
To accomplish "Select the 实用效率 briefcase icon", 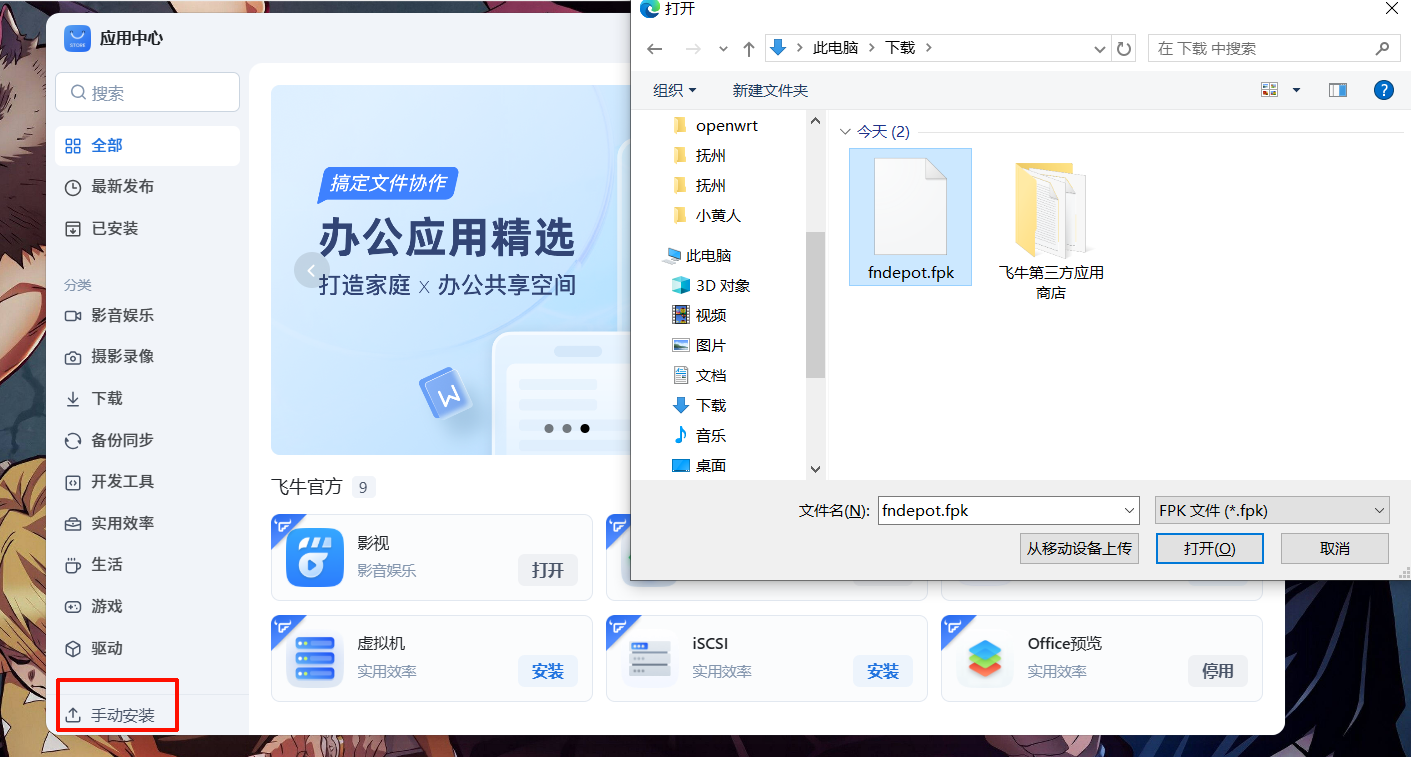I will tap(73, 524).
